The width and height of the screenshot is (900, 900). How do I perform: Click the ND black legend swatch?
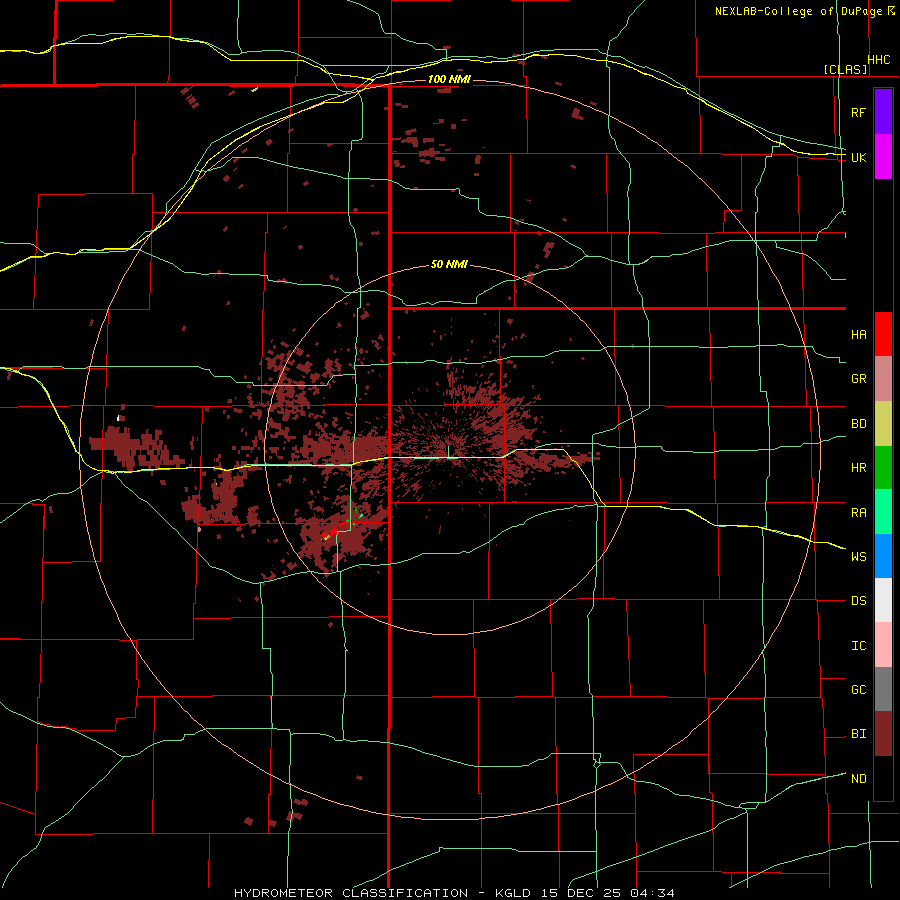coord(883,778)
